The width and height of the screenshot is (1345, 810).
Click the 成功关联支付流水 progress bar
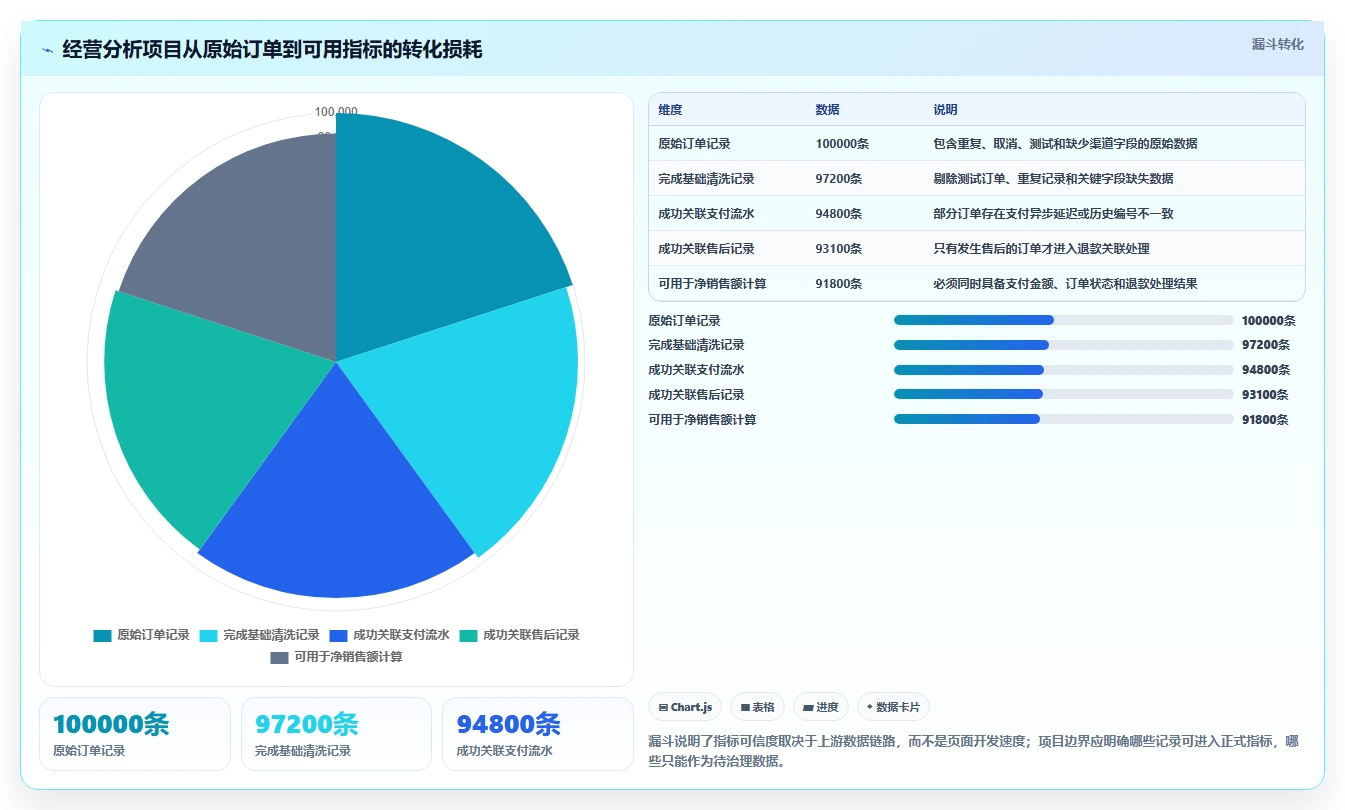1063,370
